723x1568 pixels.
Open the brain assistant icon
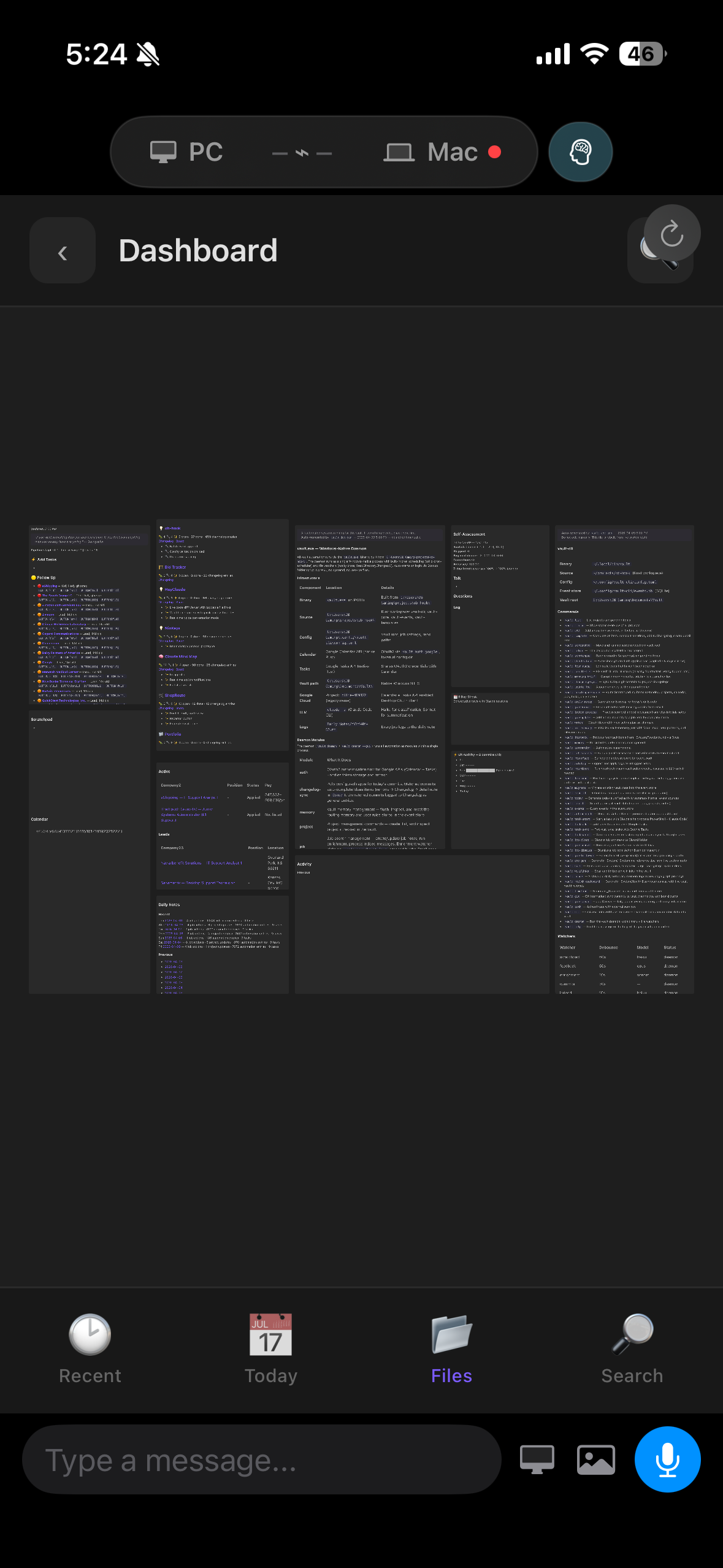tap(580, 152)
